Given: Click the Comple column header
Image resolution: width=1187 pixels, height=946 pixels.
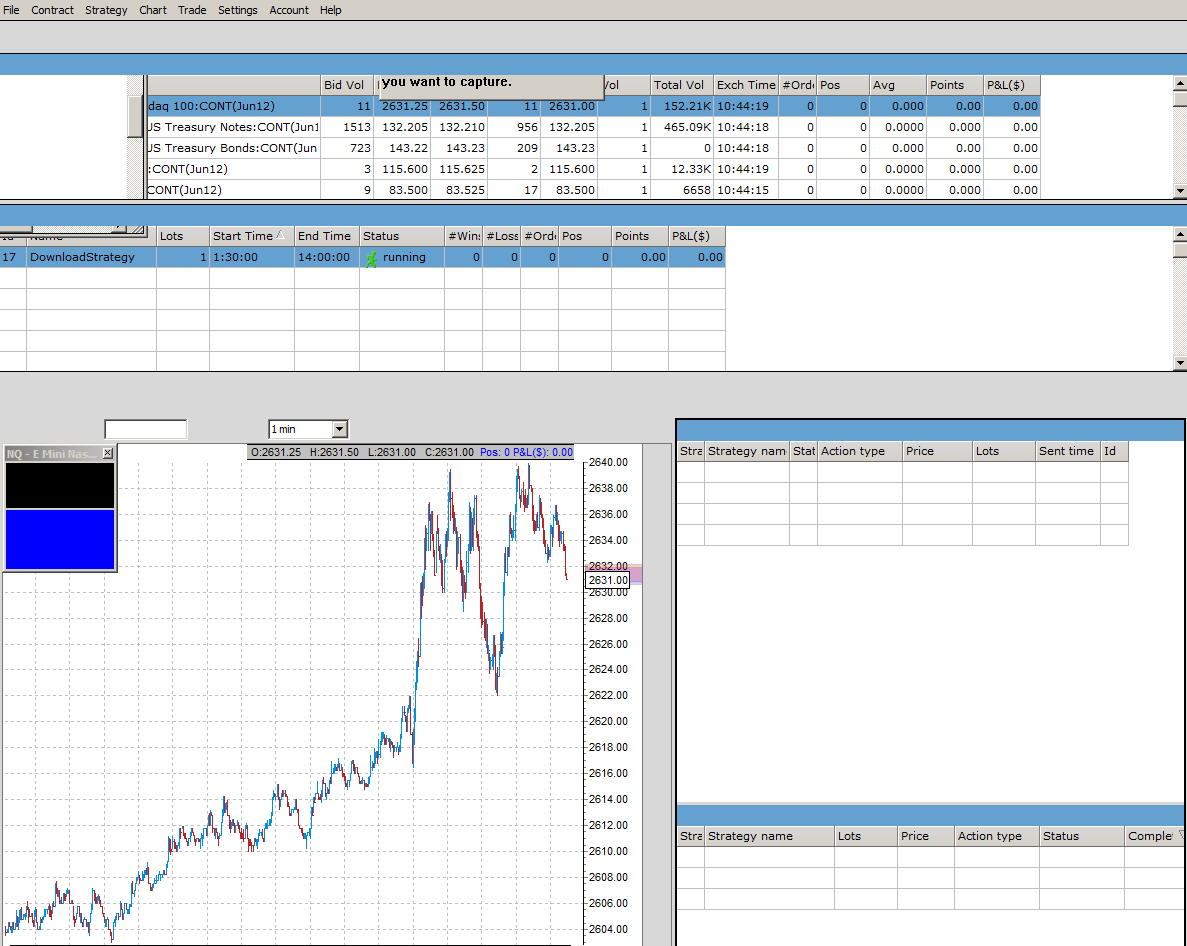Looking at the screenshot, I should coord(1154,836).
